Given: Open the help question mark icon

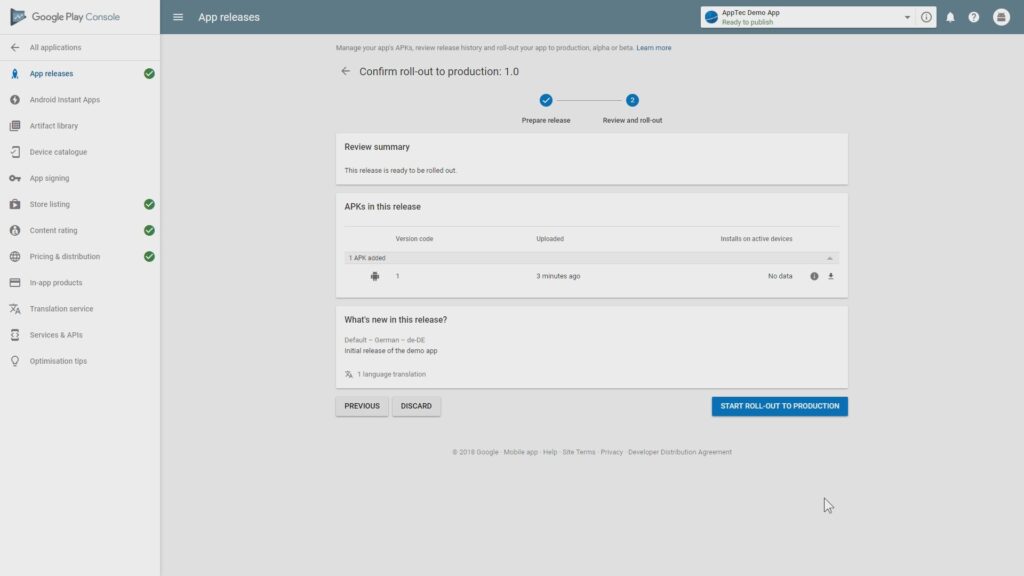Looking at the screenshot, I should coord(973,17).
